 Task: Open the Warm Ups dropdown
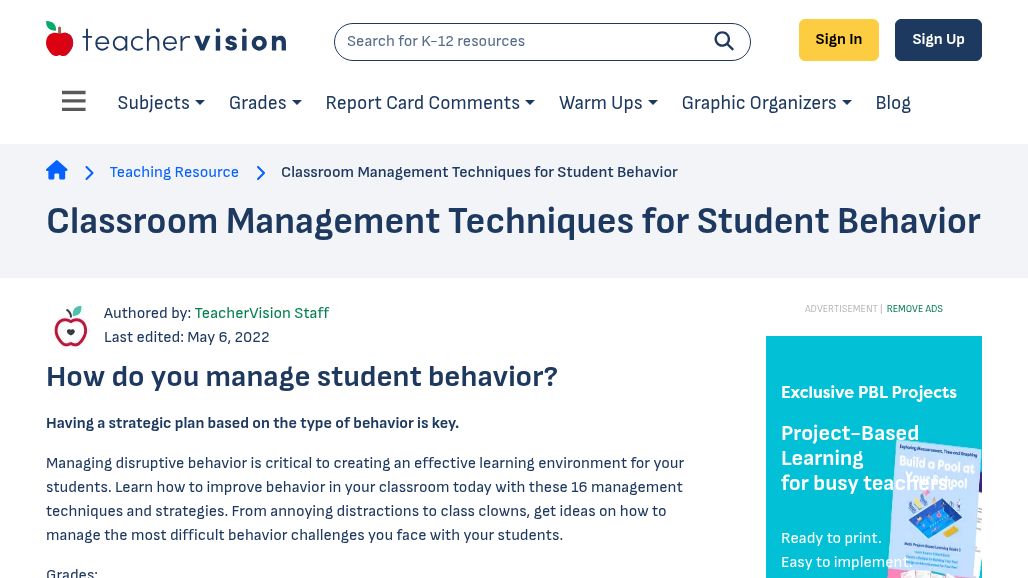(x=608, y=103)
